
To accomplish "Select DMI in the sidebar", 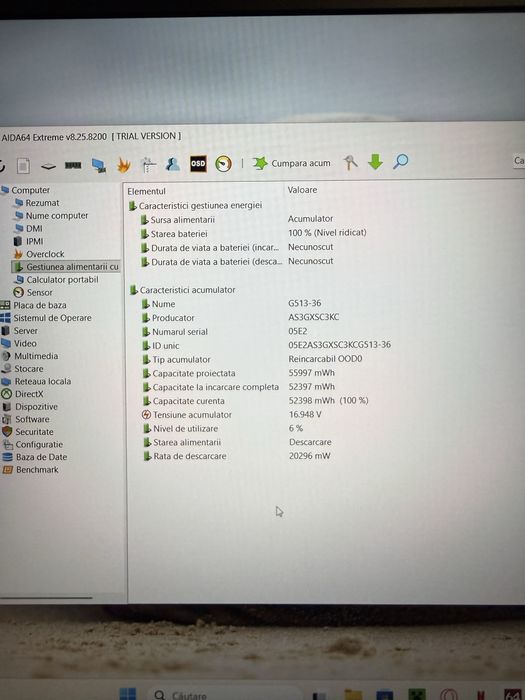I will click(x=29, y=229).
